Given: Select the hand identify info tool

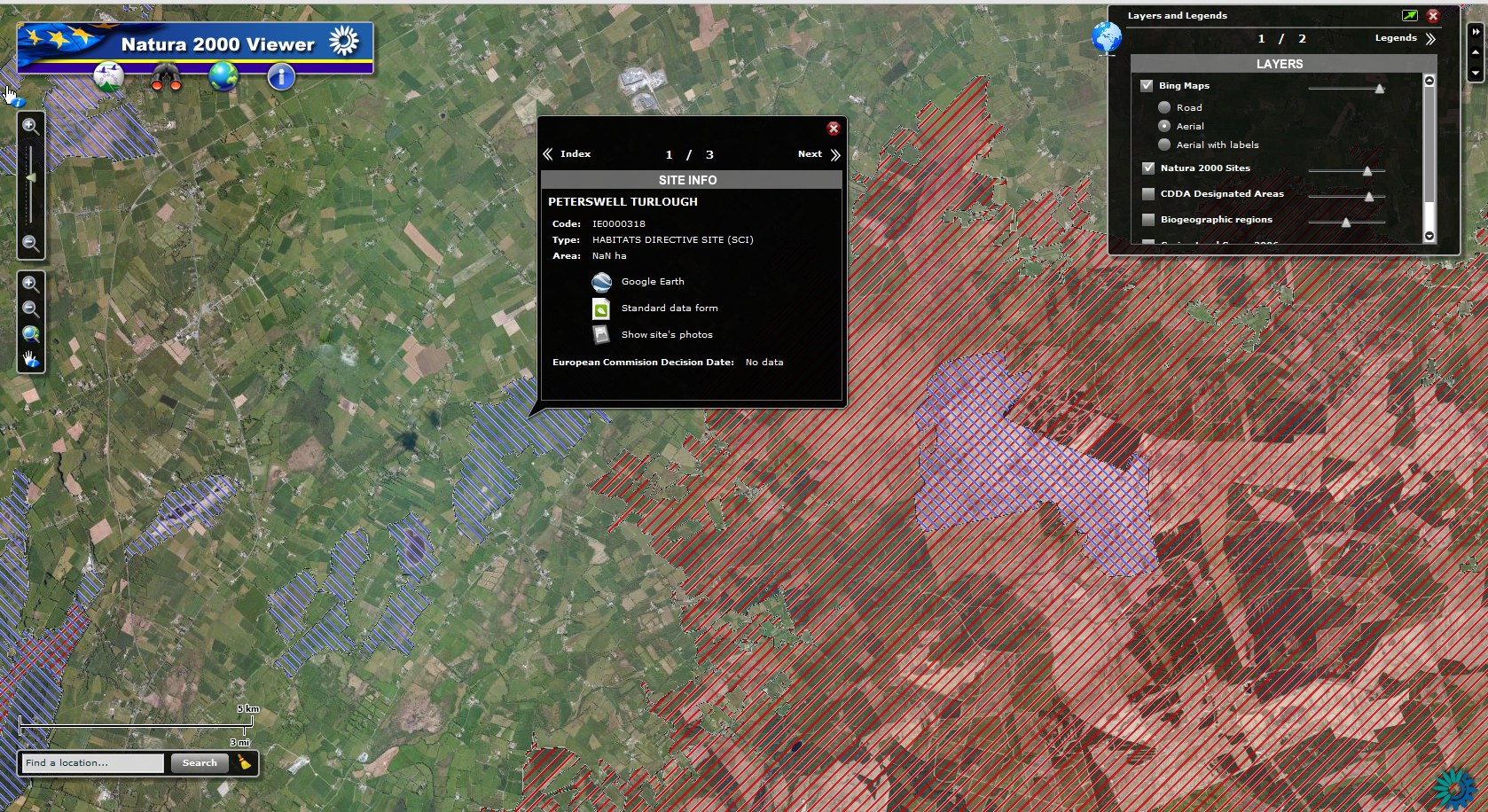Looking at the screenshot, I should point(30,359).
